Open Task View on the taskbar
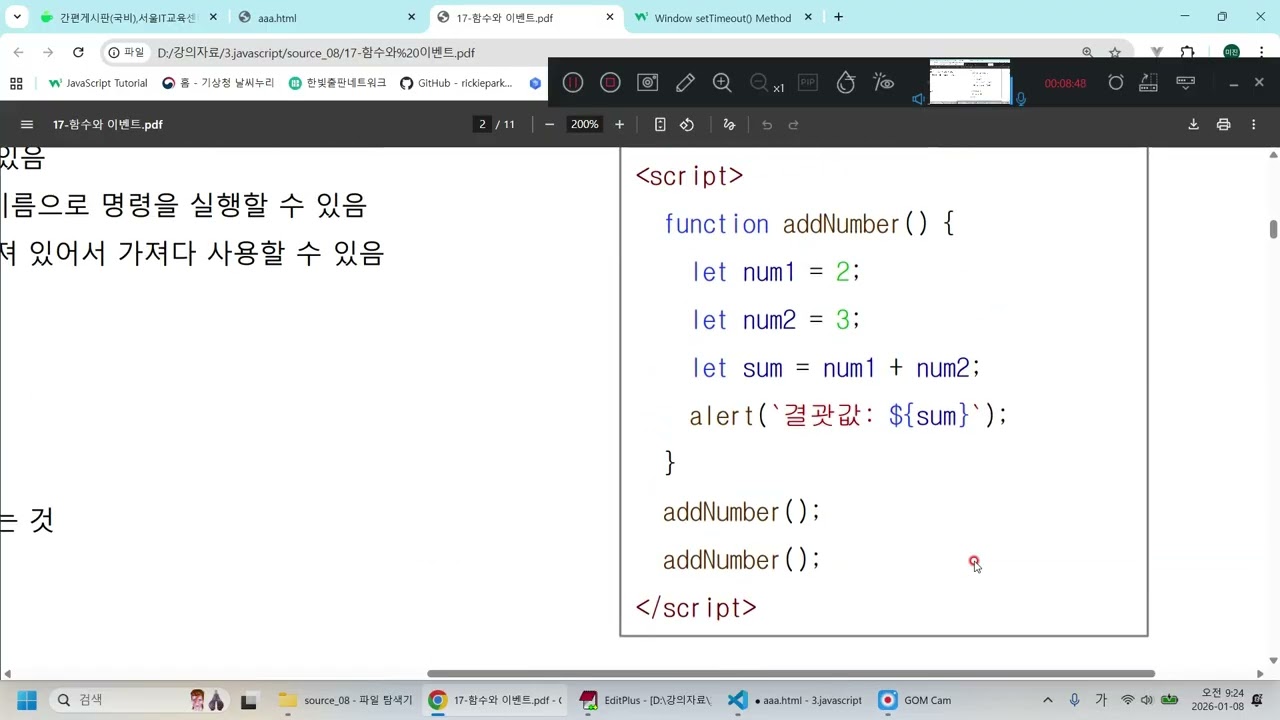 tap(249, 700)
